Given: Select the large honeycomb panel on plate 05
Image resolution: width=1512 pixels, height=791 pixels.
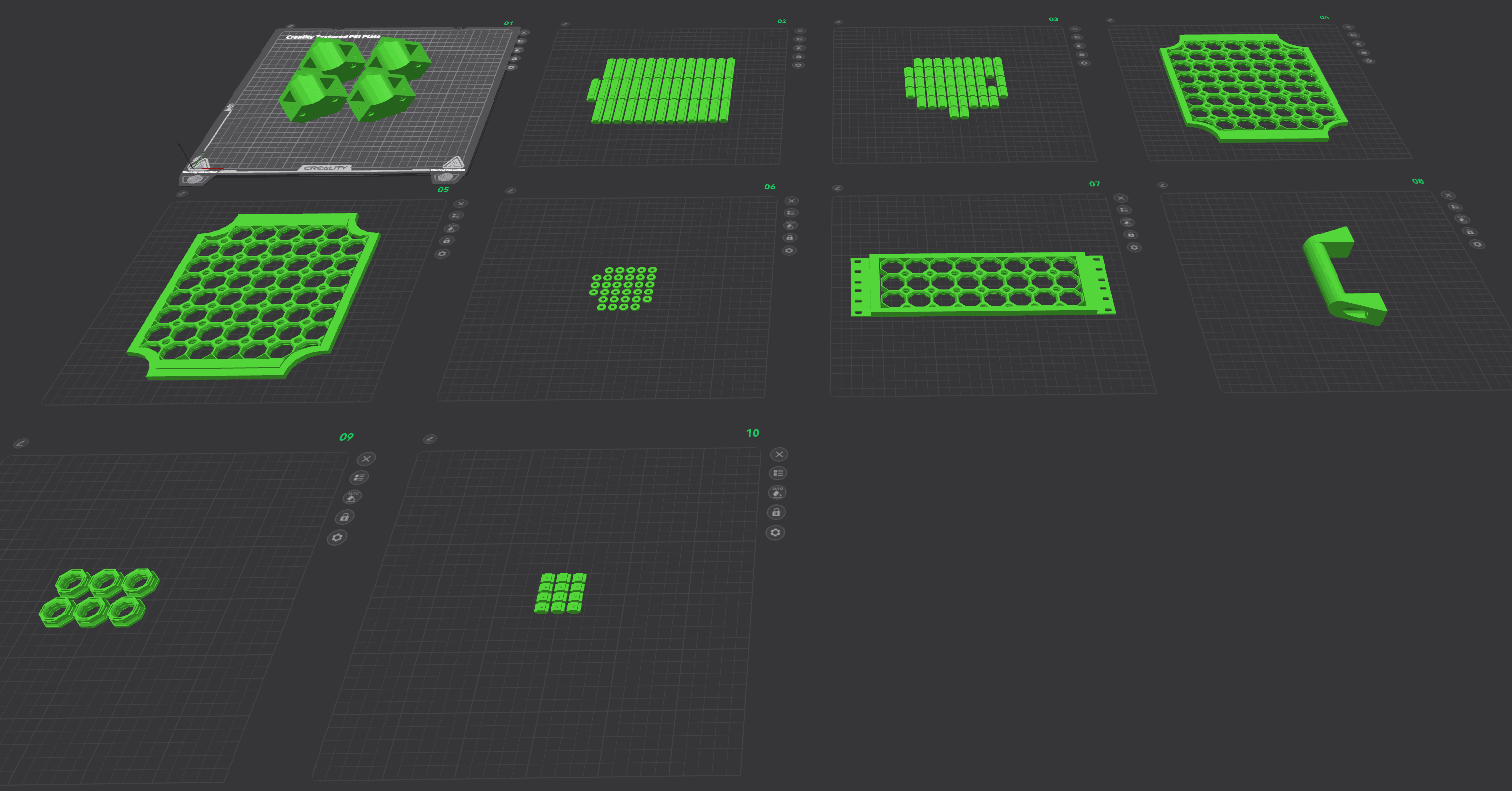Looking at the screenshot, I should pos(254,296).
